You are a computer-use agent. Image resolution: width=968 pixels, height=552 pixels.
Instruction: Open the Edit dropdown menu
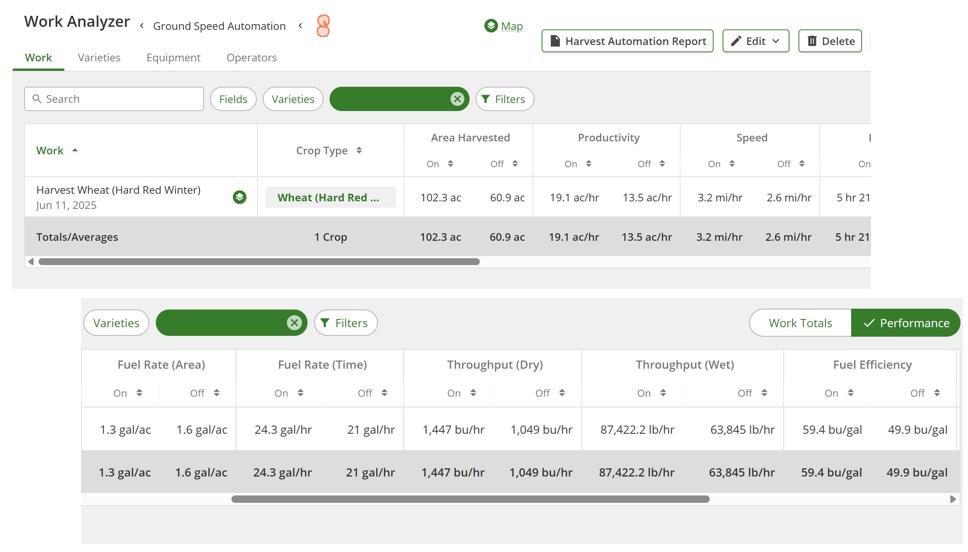755,41
